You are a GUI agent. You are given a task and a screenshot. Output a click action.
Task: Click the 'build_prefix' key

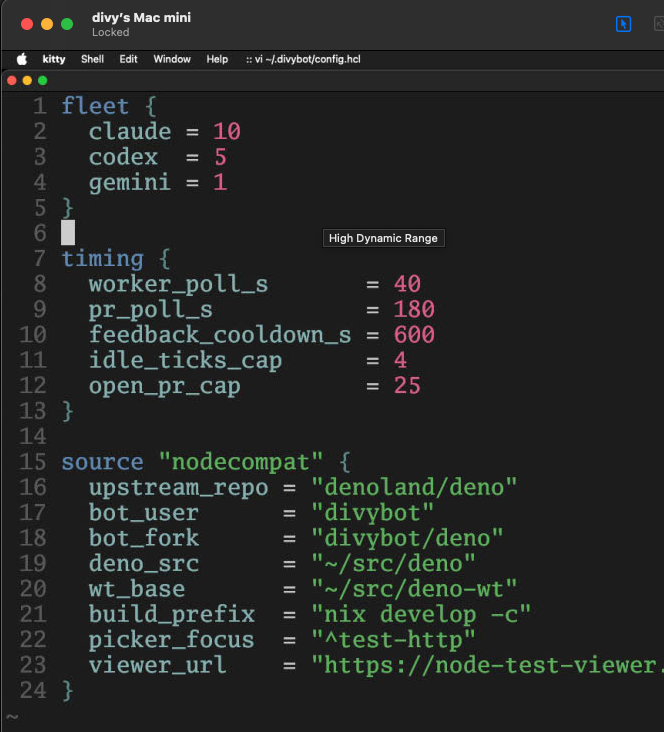click(172, 615)
